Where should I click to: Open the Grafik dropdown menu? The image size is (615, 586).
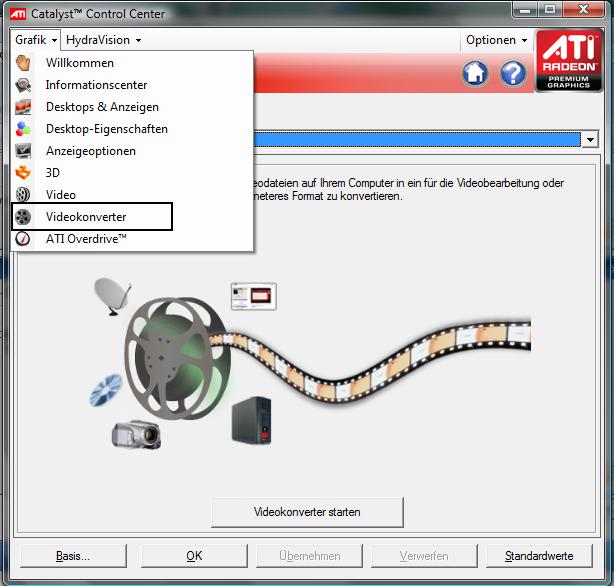pyautogui.click(x=36, y=40)
